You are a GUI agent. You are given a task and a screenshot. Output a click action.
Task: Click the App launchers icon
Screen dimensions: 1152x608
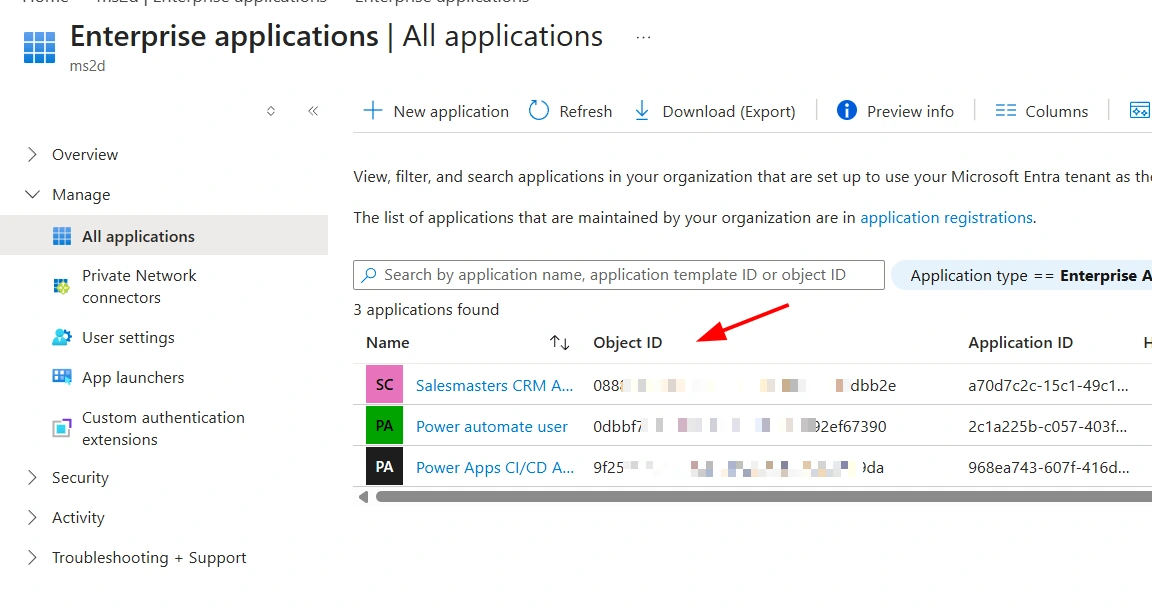62,377
